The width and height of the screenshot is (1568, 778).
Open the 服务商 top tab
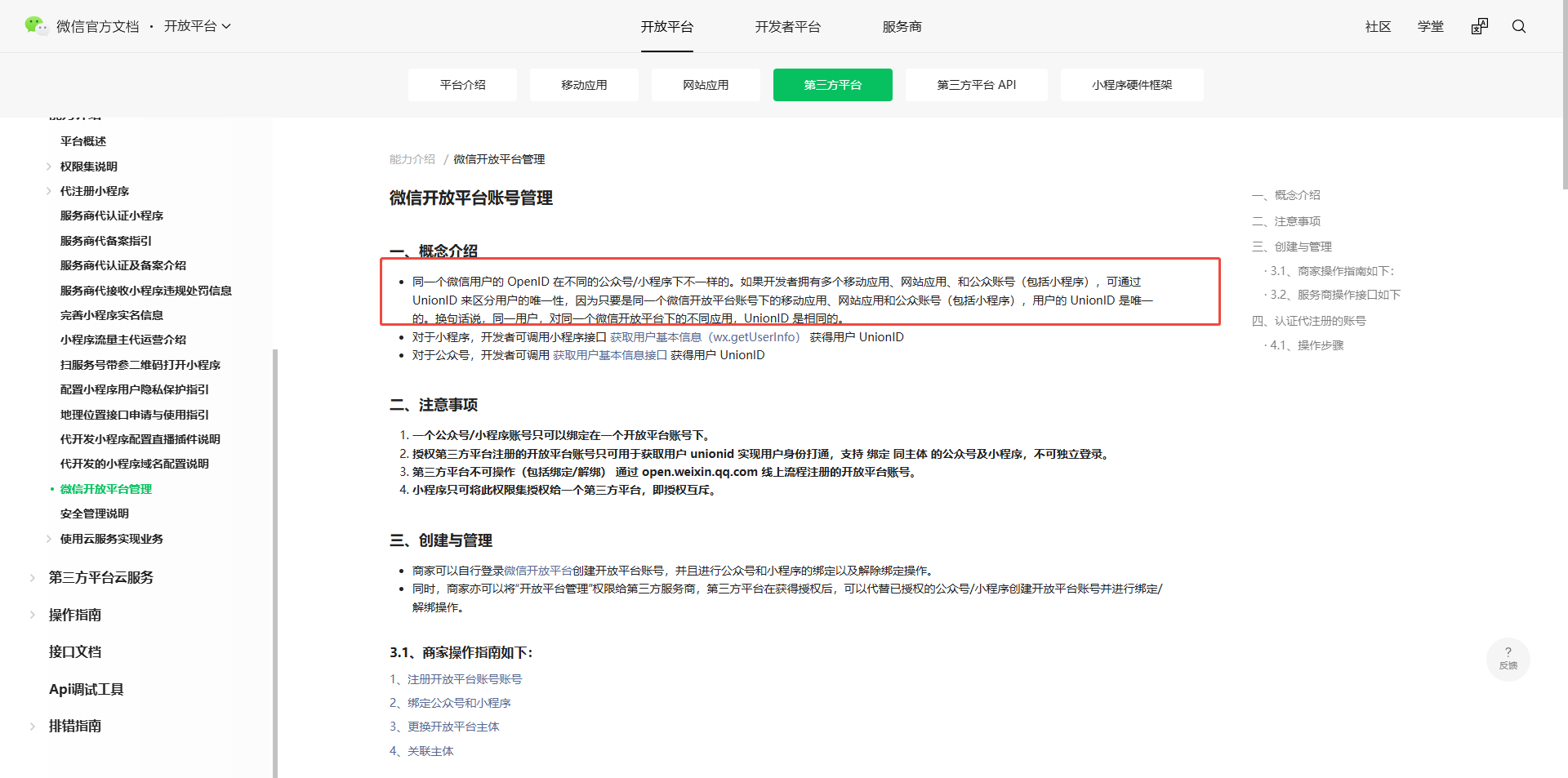click(x=902, y=26)
